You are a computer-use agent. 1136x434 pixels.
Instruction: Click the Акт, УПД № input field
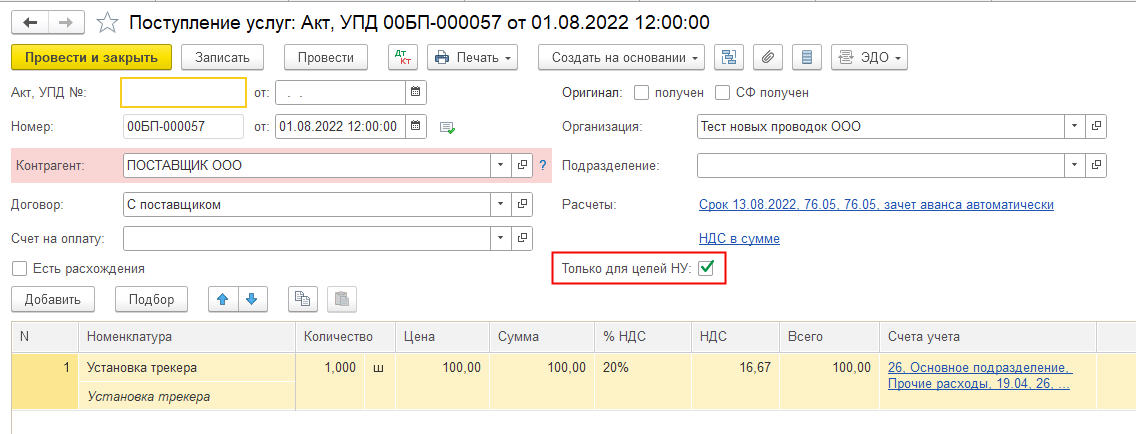click(183, 93)
